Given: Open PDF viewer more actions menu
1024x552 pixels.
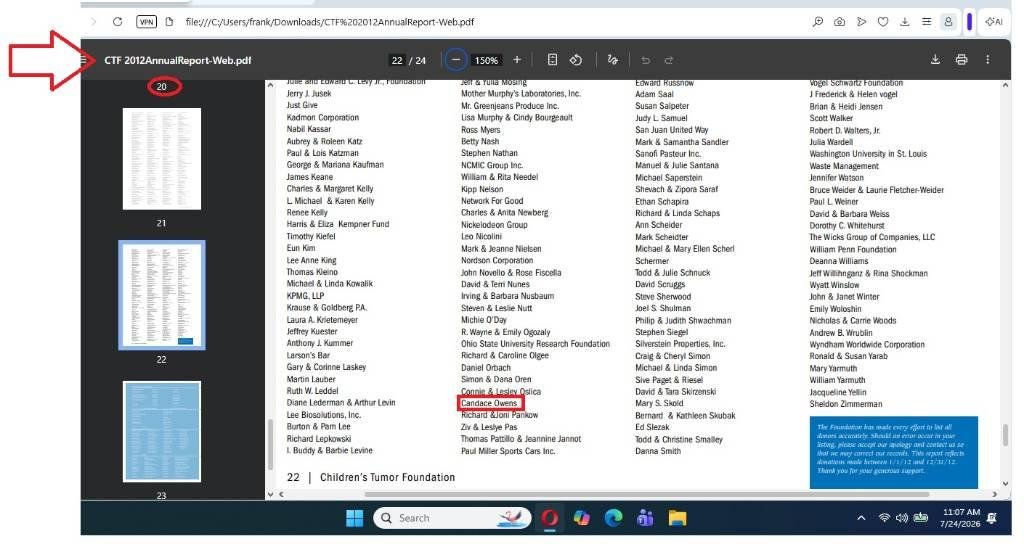Looking at the screenshot, I should 987,59.
